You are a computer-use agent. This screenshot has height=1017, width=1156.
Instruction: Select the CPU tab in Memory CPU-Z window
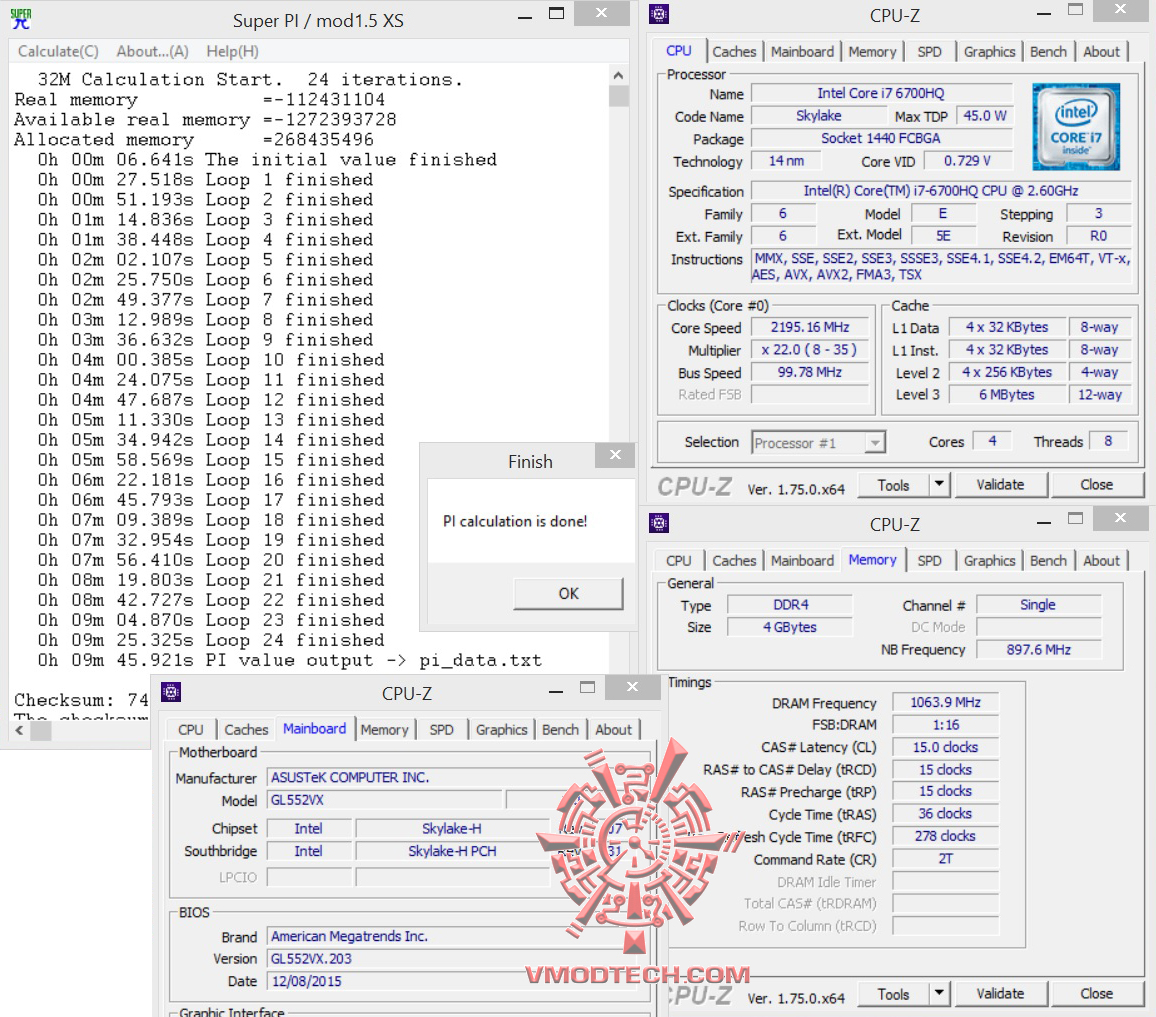[678, 560]
